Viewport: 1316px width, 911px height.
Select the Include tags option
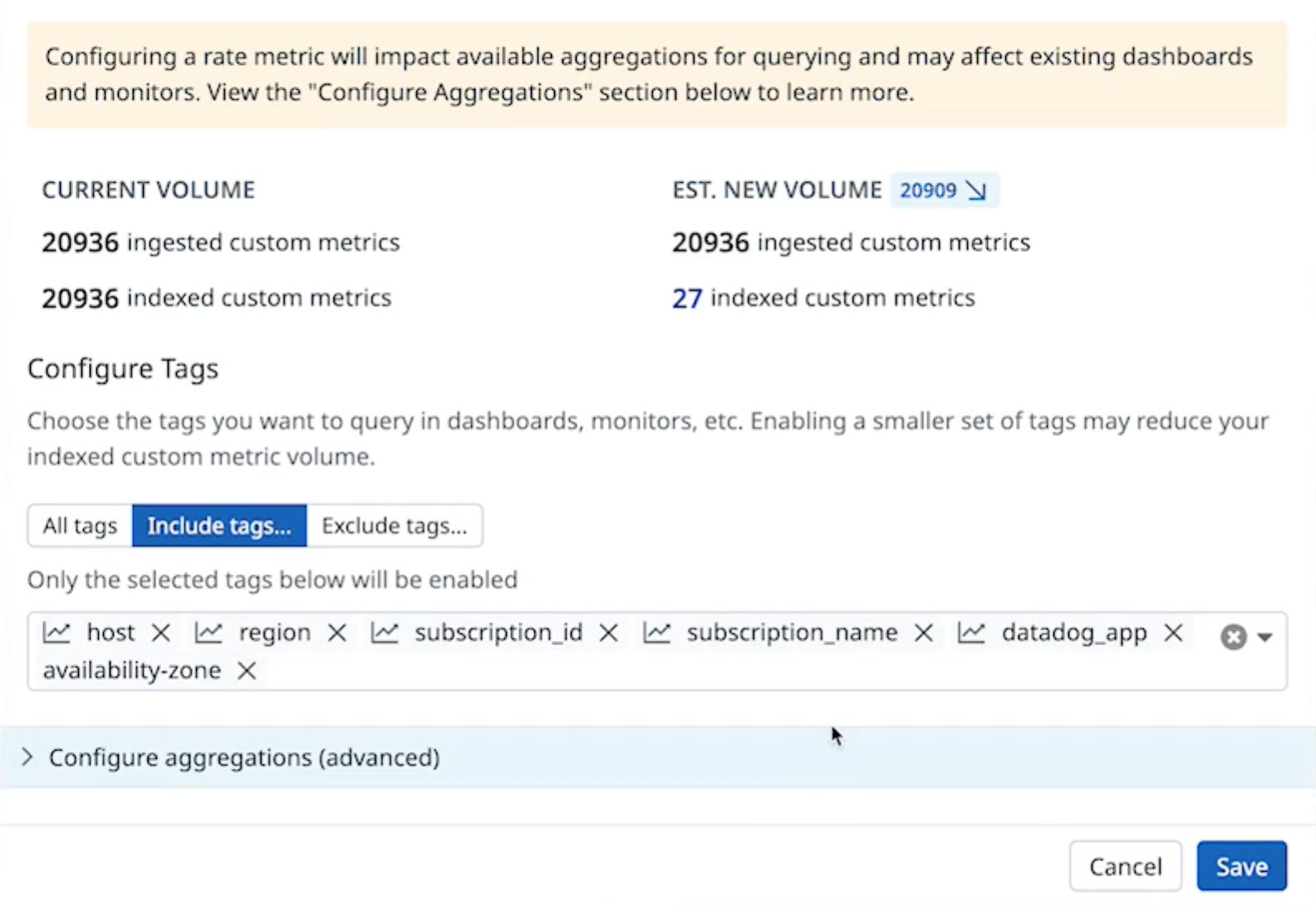point(219,526)
